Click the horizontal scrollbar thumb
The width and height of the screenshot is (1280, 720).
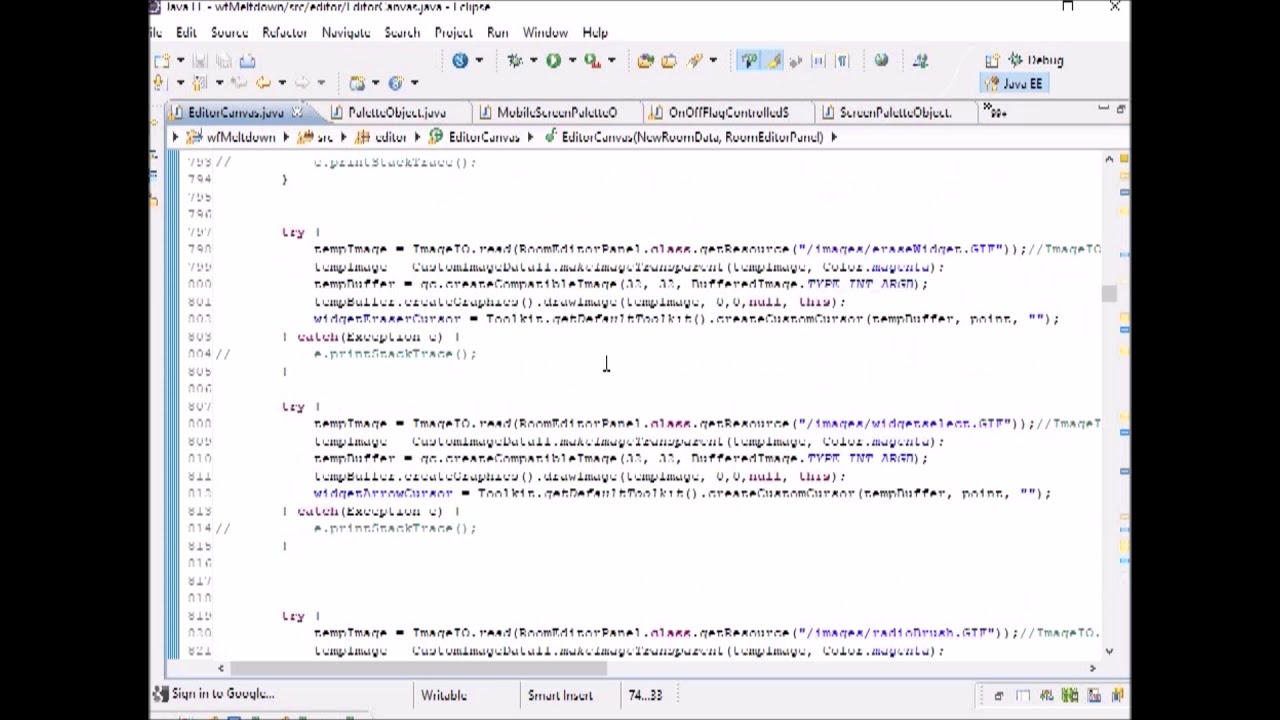[x=417, y=668]
